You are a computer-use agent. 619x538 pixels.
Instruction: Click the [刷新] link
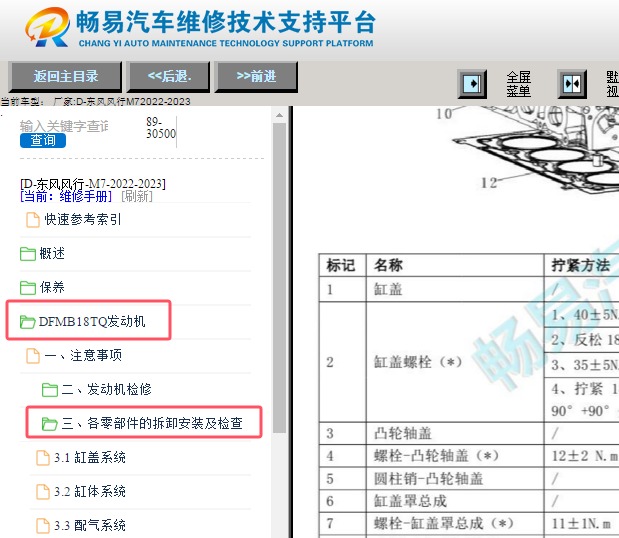(x=137, y=196)
